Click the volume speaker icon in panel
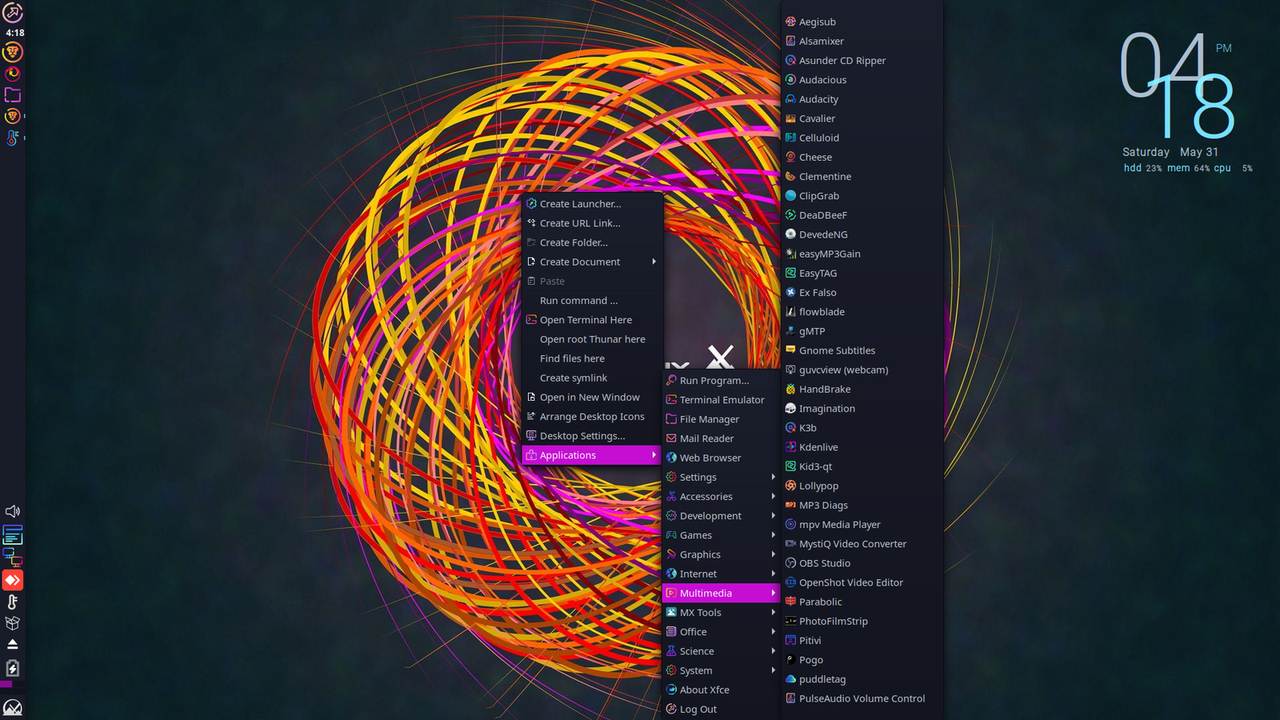 [12, 512]
